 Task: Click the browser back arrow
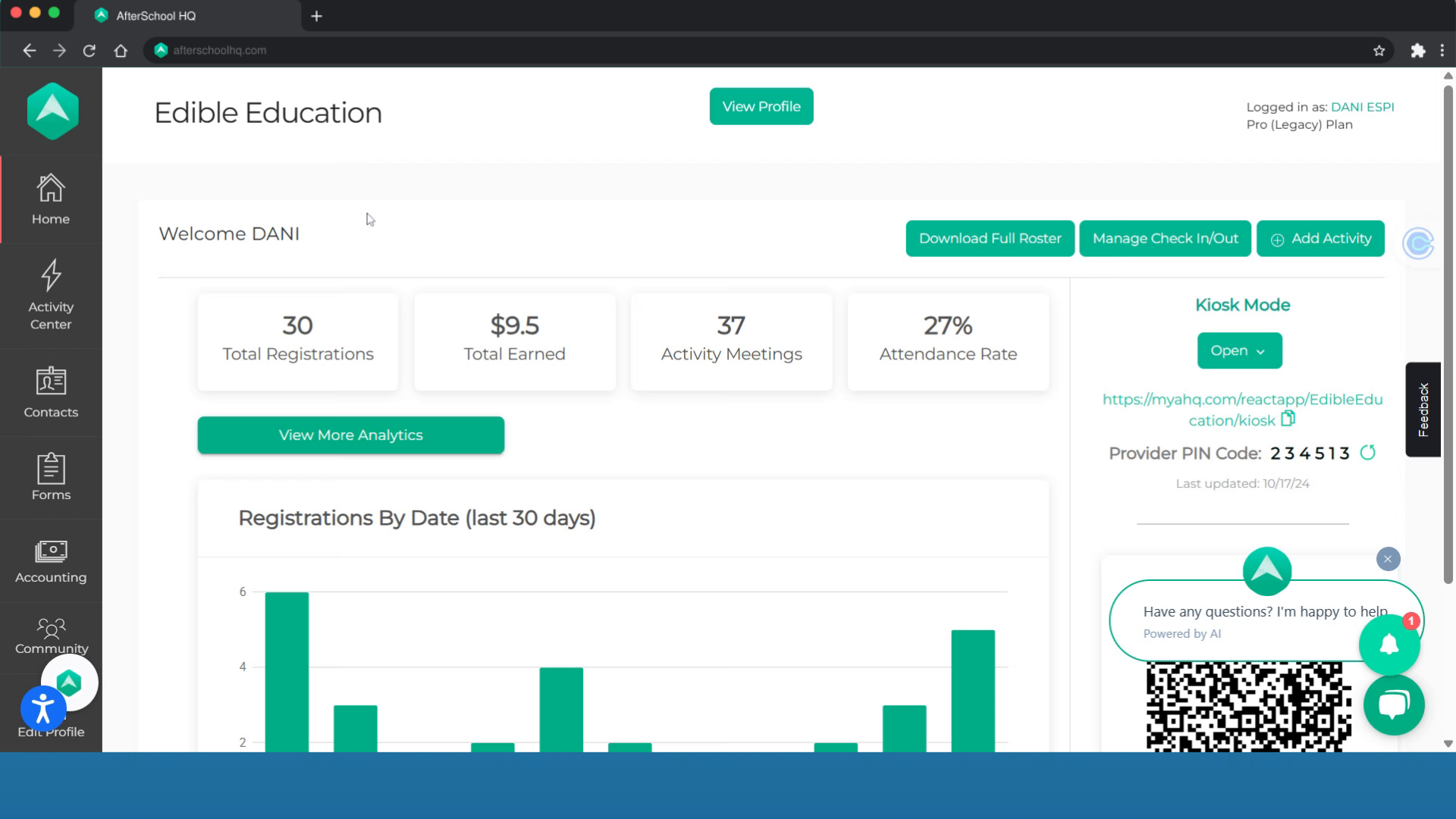[29, 50]
